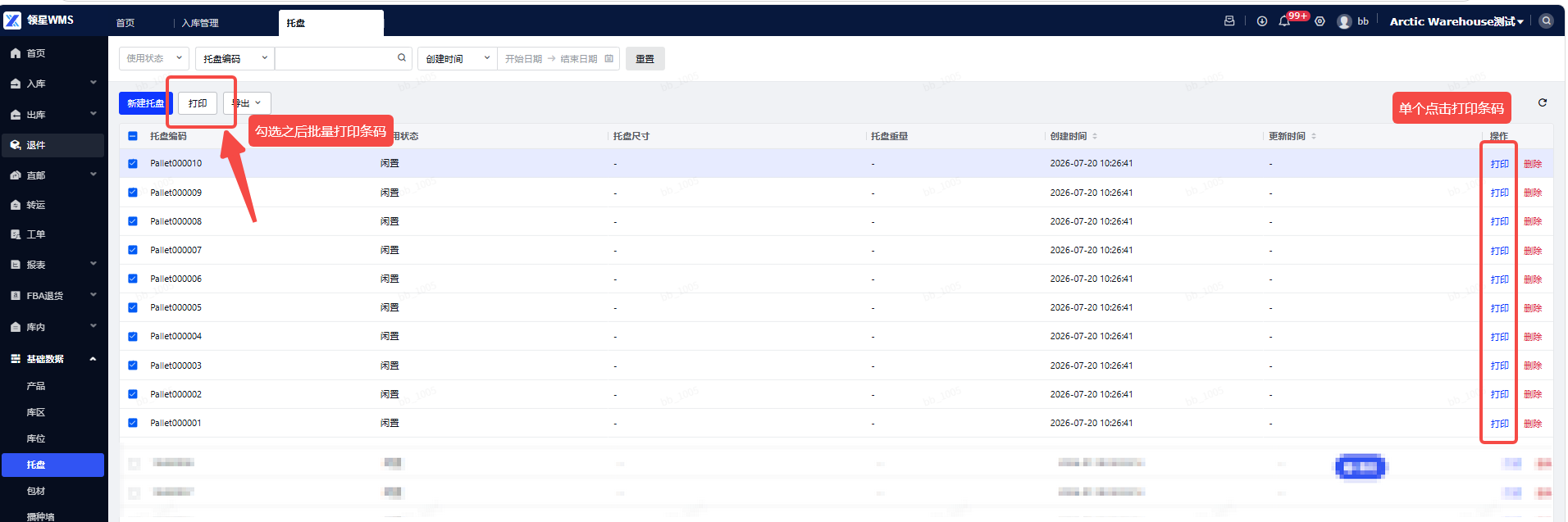Click the 开始日期 start date field
The height and width of the screenshot is (522, 1568).
pyautogui.click(x=523, y=59)
